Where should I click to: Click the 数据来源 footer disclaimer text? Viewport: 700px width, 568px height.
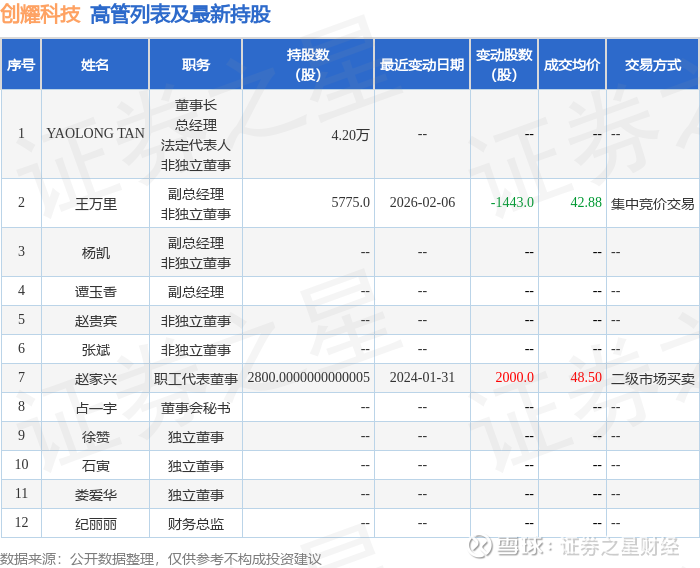(161, 559)
